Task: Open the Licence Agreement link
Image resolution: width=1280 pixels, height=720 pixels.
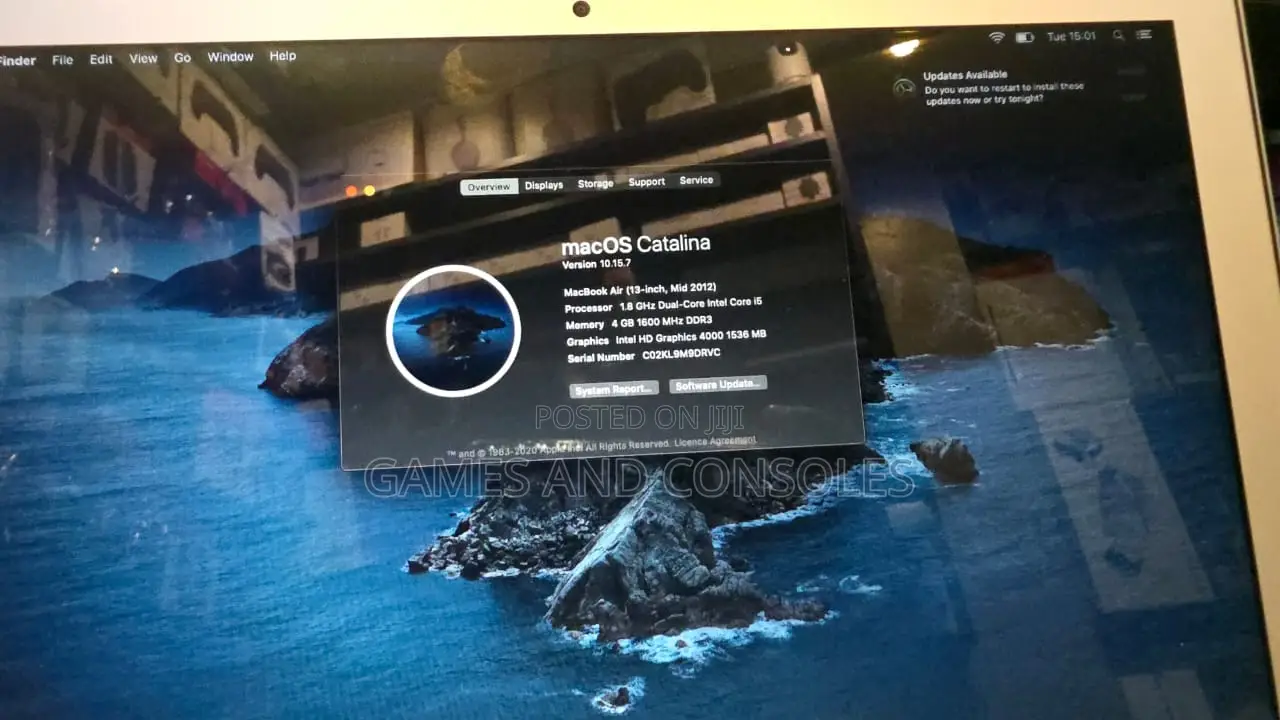Action: [715, 441]
